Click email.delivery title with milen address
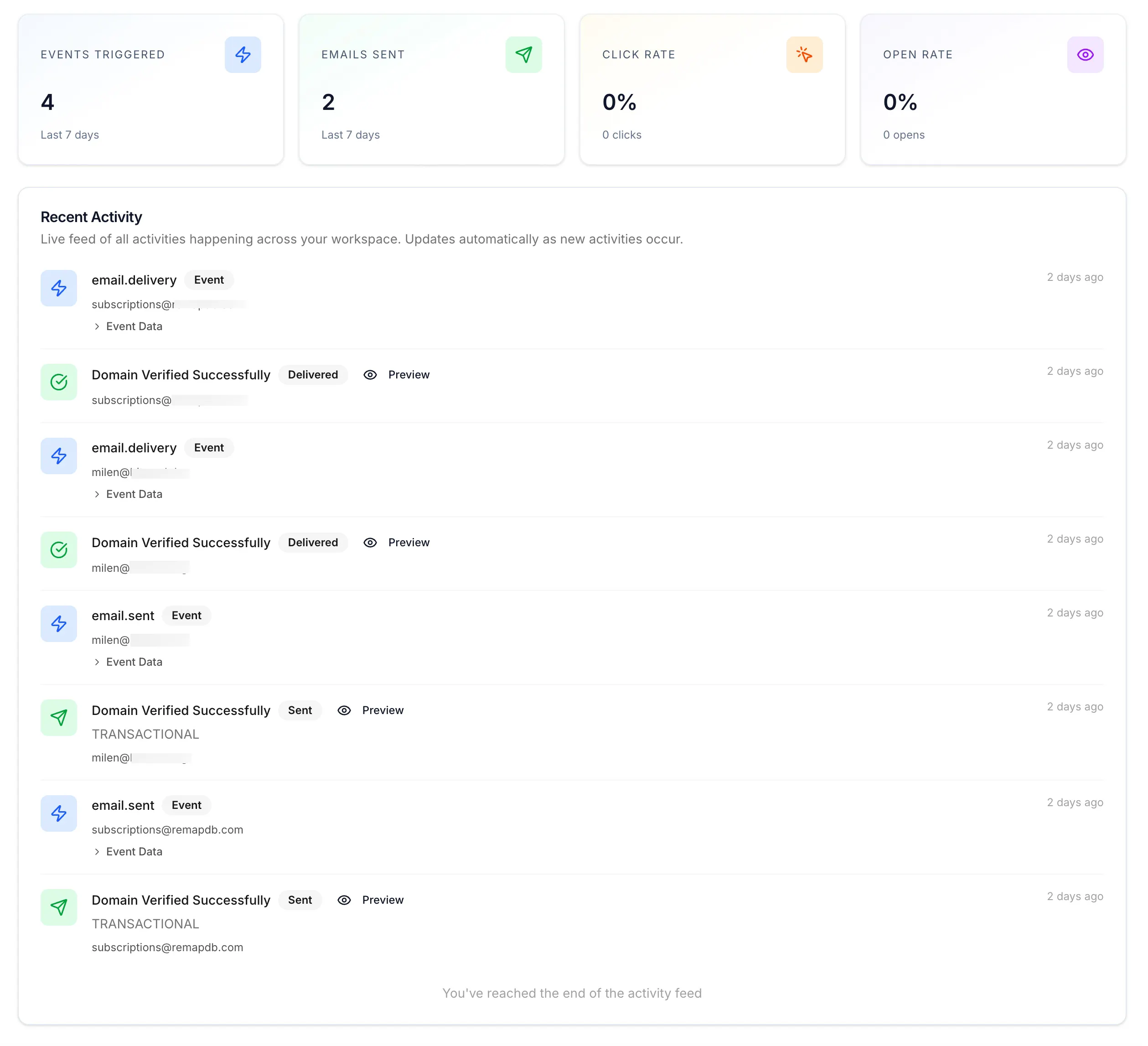The width and height of the screenshot is (1148, 1046). 134,448
